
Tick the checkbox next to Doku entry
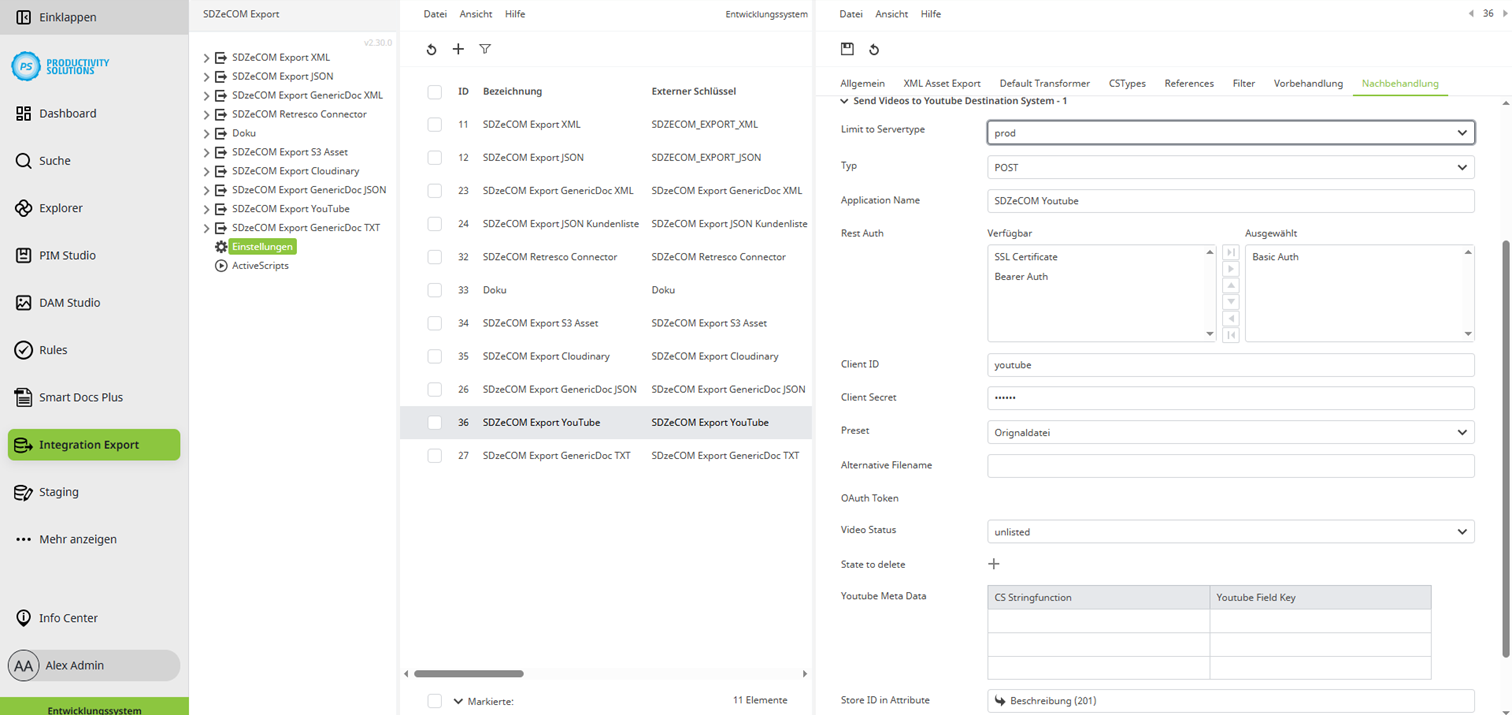pyautogui.click(x=435, y=289)
